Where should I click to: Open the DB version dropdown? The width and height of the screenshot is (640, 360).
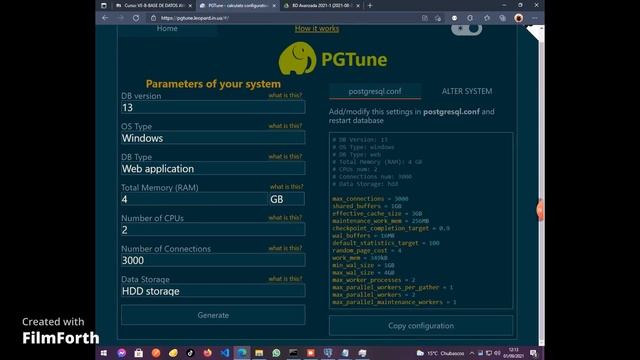(x=213, y=107)
